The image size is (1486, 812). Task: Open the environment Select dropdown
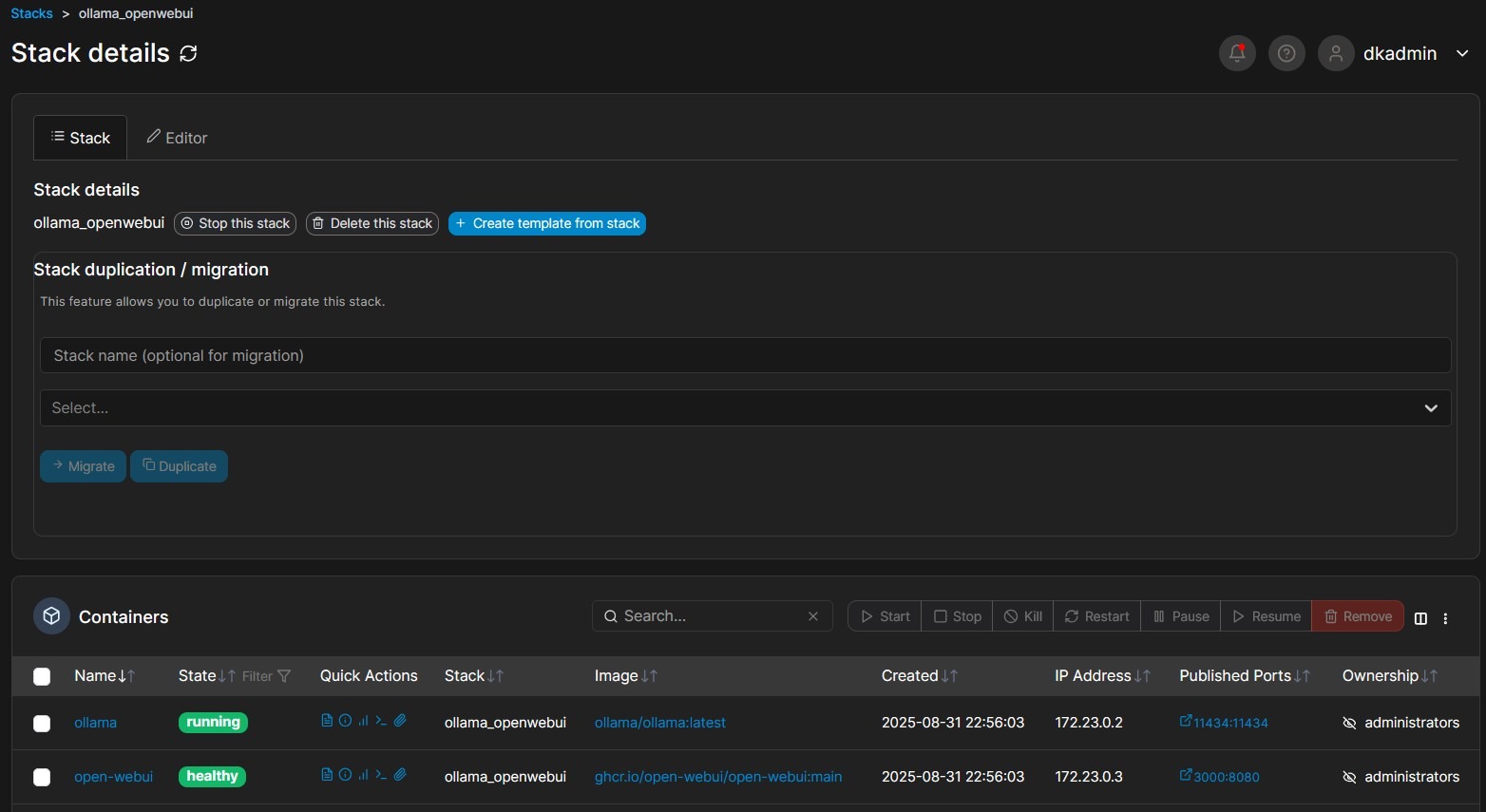click(745, 408)
